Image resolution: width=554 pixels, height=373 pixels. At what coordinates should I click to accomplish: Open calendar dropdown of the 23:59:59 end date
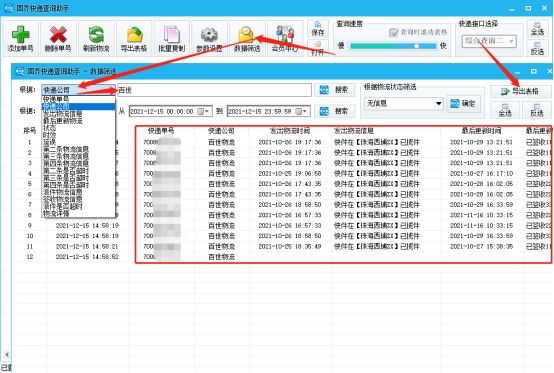301,112
